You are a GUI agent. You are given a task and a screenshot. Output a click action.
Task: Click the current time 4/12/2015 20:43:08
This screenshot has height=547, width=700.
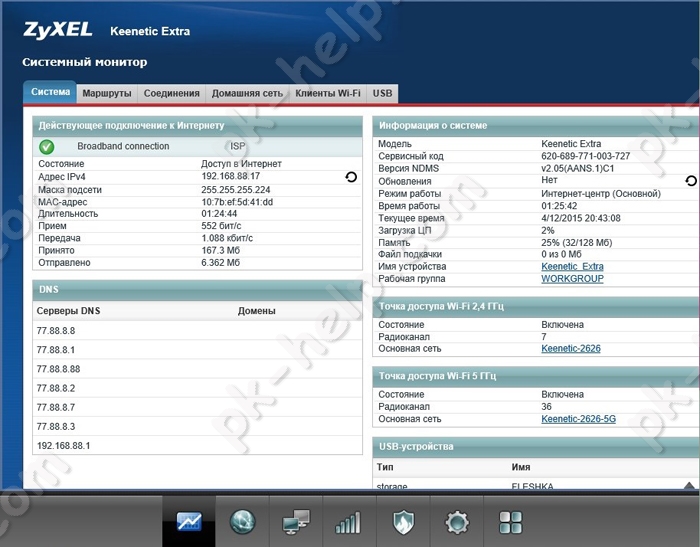581,218
